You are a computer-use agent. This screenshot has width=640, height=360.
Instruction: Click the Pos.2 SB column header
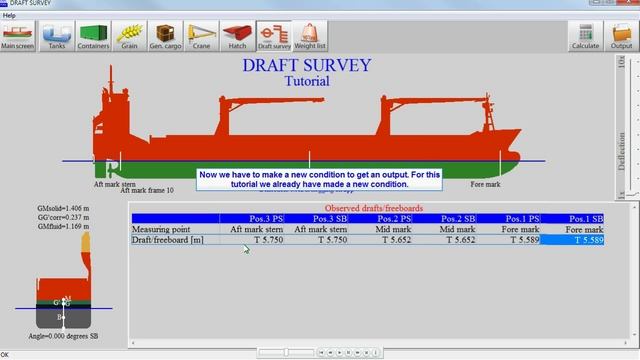point(444,219)
